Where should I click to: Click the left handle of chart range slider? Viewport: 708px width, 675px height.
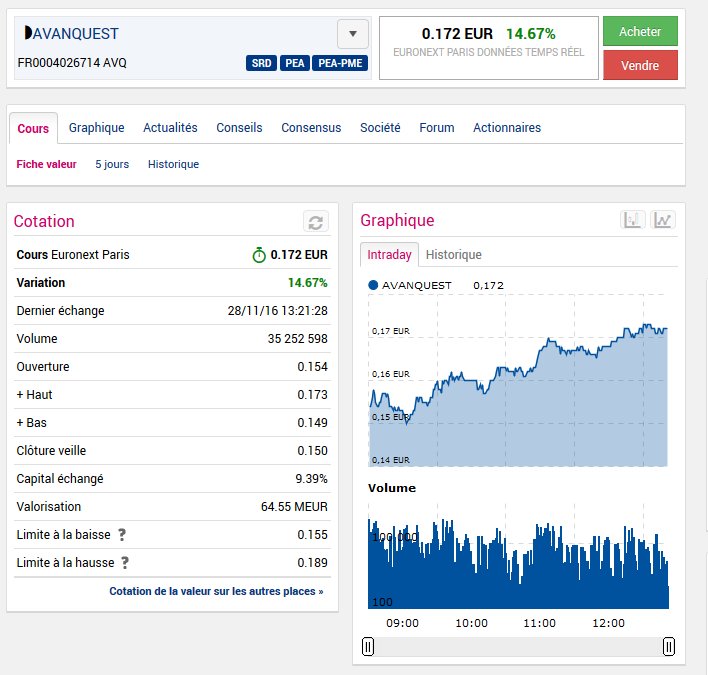pyautogui.click(x=368, y=647)
